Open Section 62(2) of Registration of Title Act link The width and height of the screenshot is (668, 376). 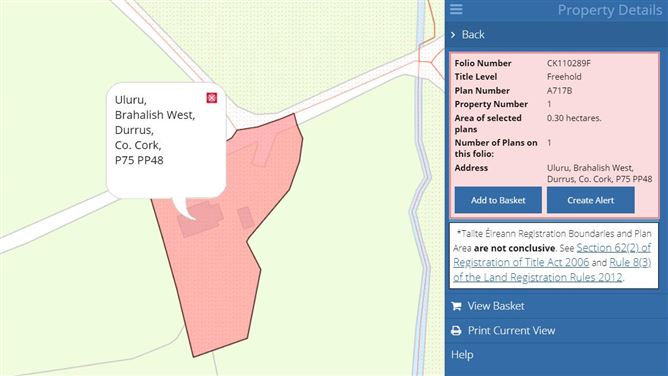click(x=553, y=255)
